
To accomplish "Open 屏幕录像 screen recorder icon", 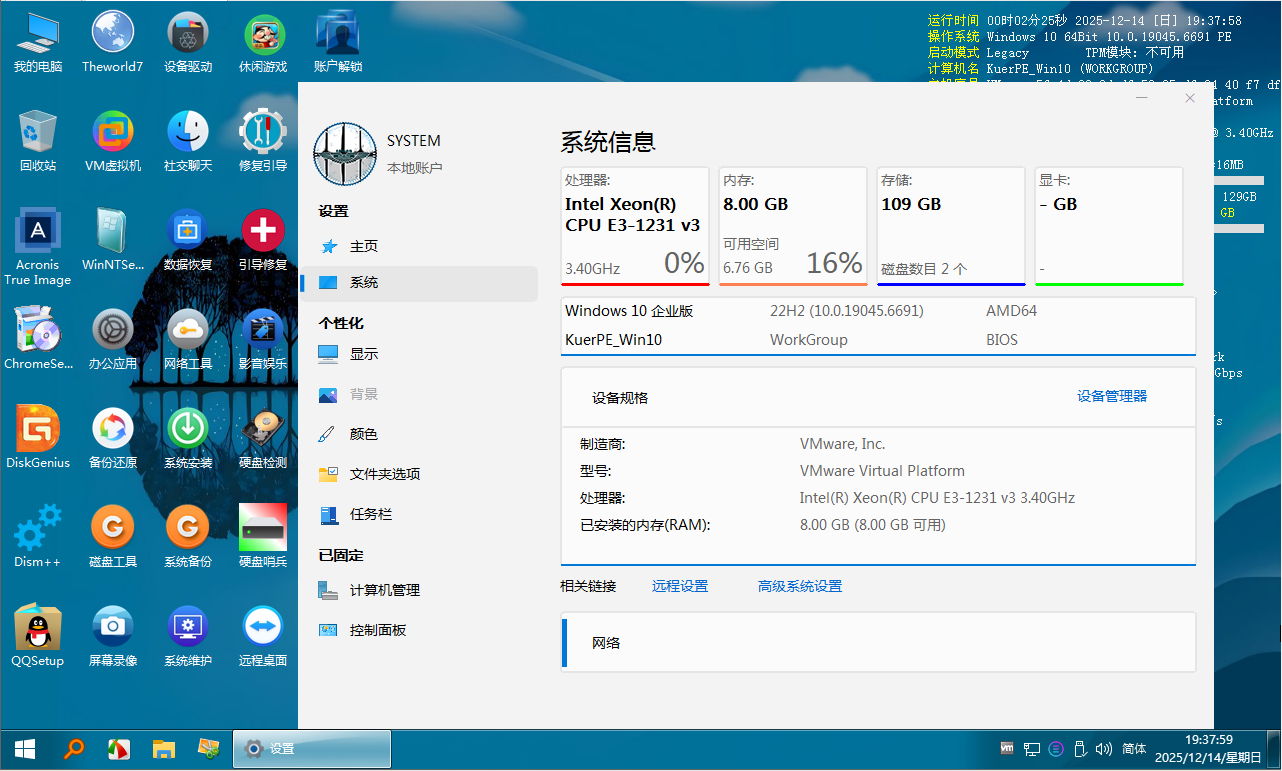I will pos(112,628).
